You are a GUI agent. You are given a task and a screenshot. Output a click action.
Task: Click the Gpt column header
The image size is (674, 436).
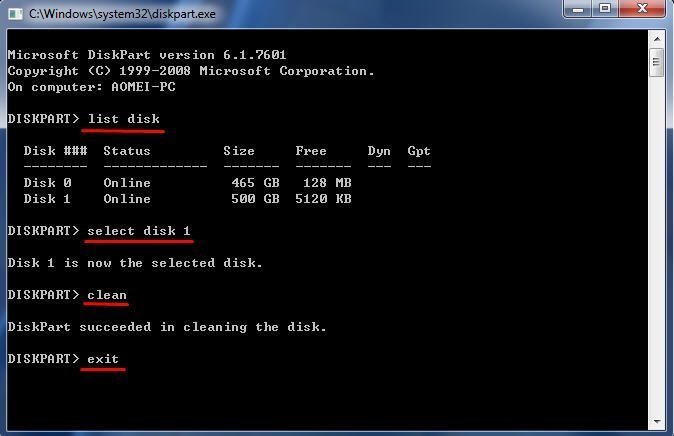point(419,151)
